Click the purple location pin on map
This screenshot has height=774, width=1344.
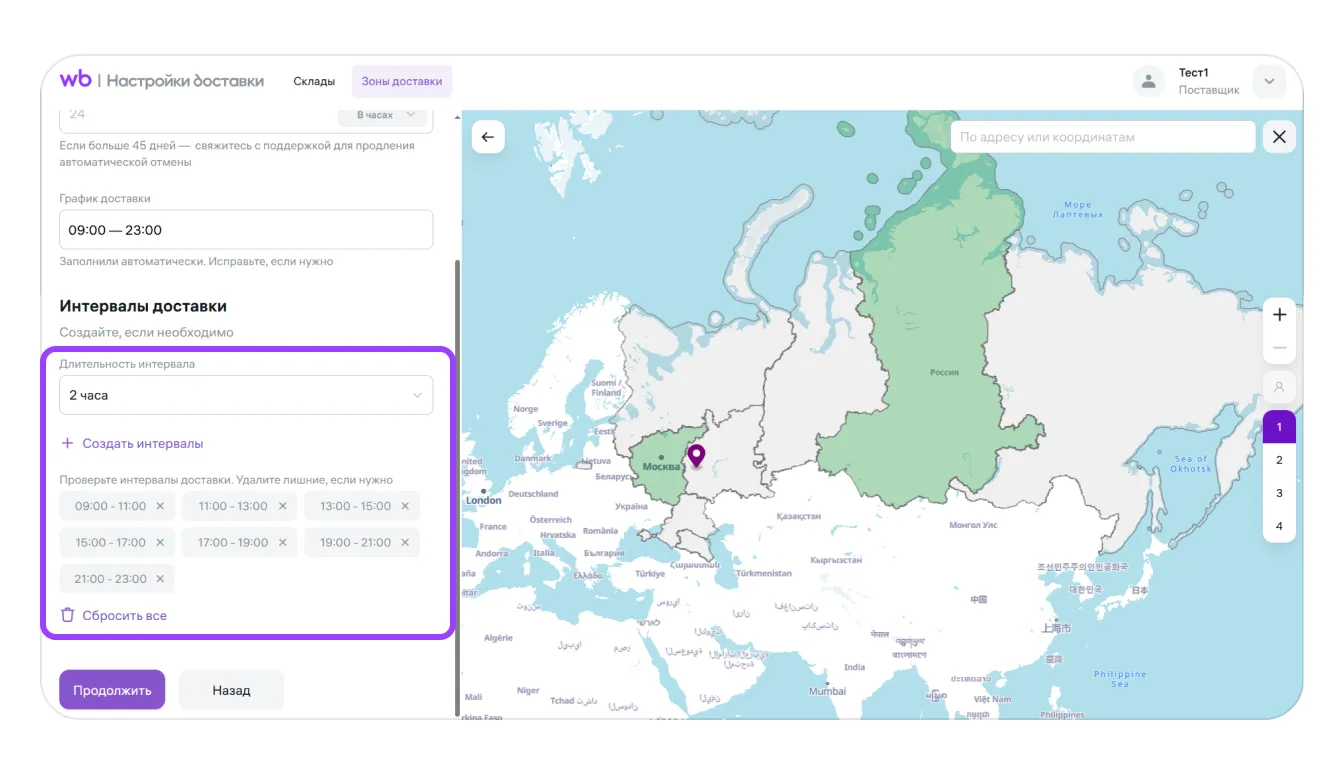(696, 456)
